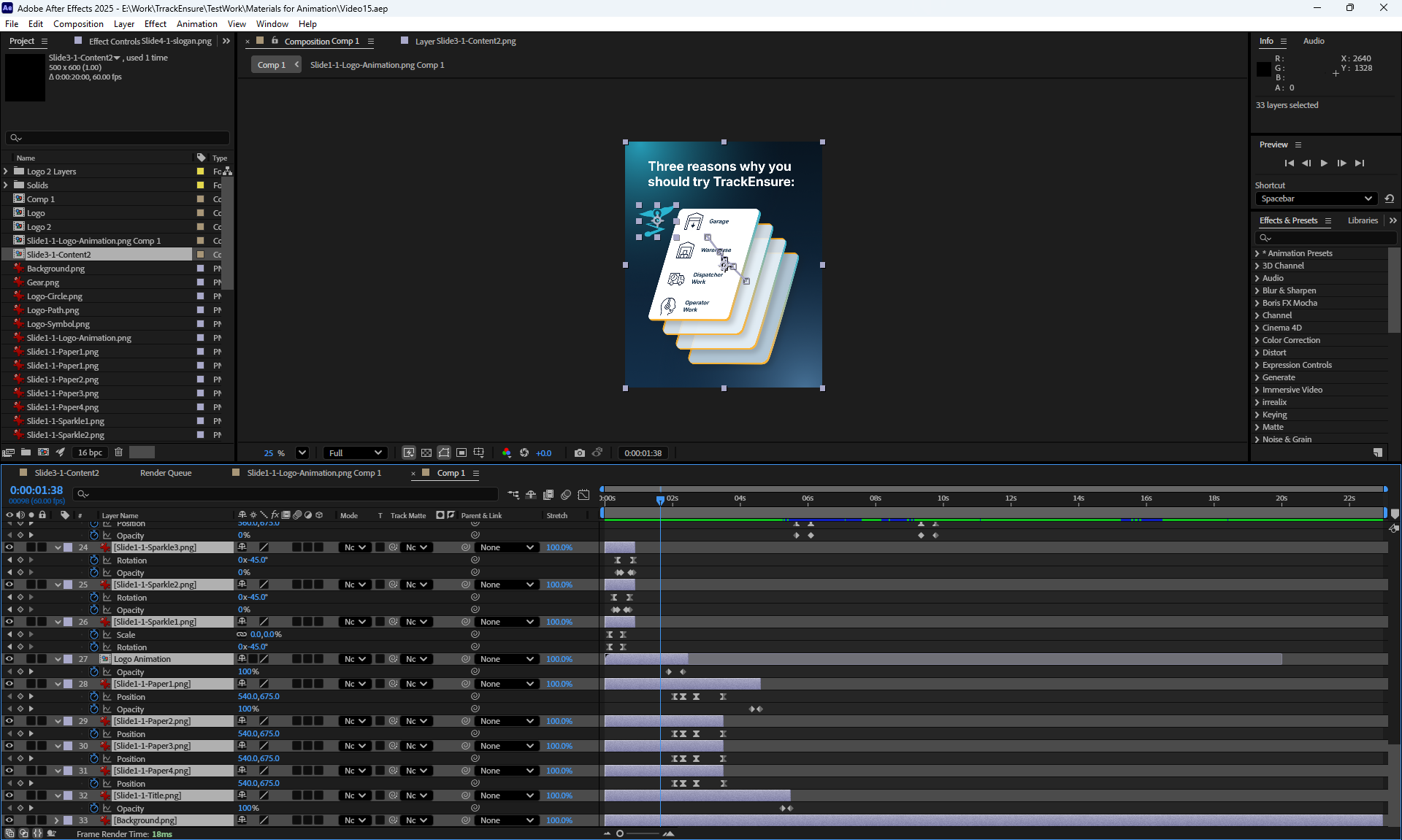The height and width of the screenshot is (840, 1402).
Task: Click viewer current time 0:00:01:38
Action: (x=643, y=453)
